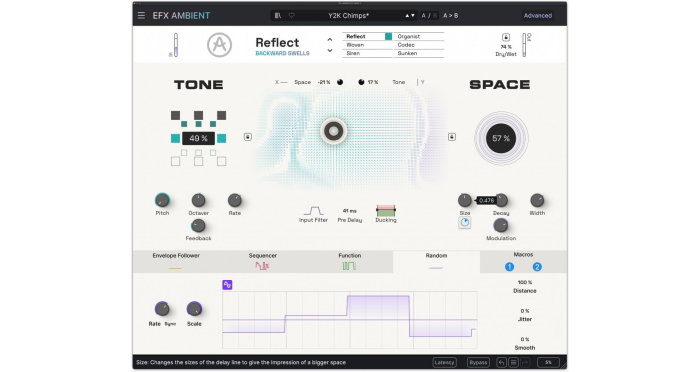
Task: Click the input level slider at left
Action: point(175,45)
